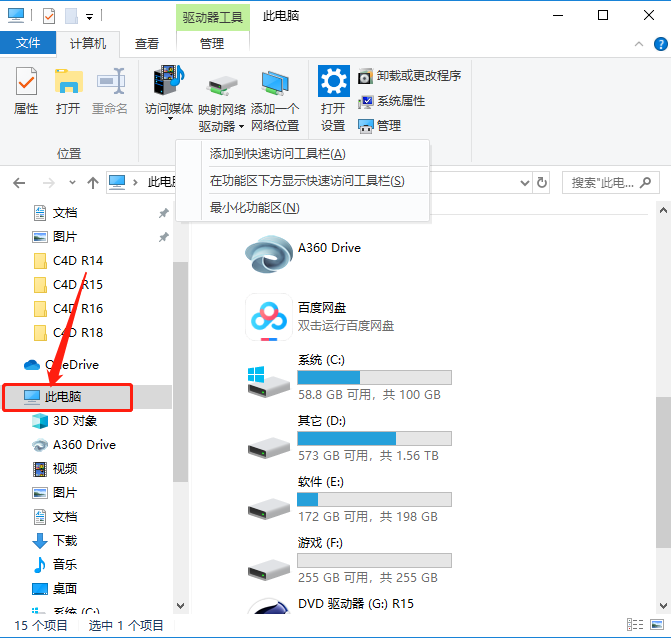
Task: Click the system icon in title bar
Action: click(x=16, y=16)
